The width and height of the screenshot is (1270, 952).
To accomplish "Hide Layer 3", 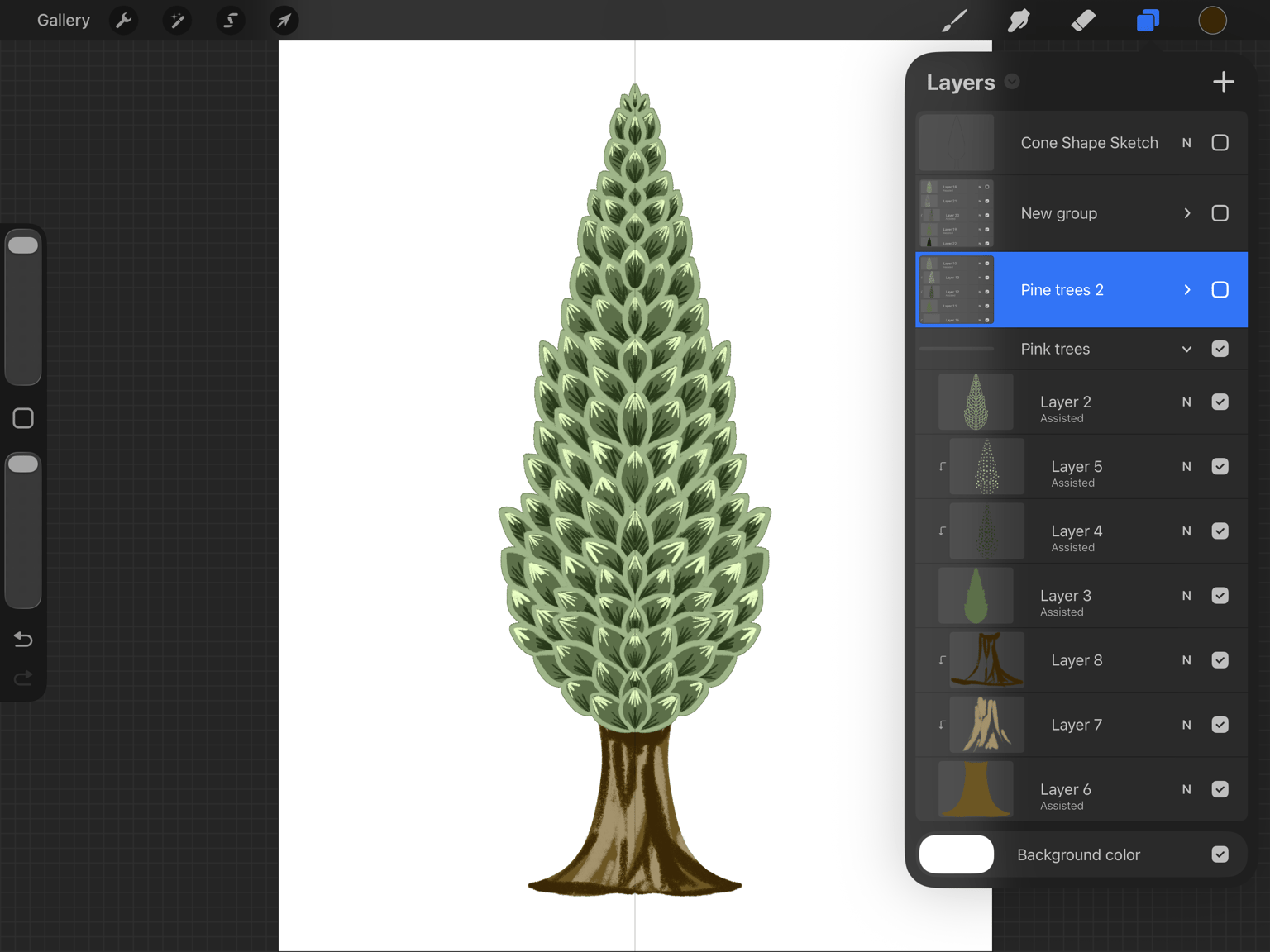I will tap(1220, 595).
